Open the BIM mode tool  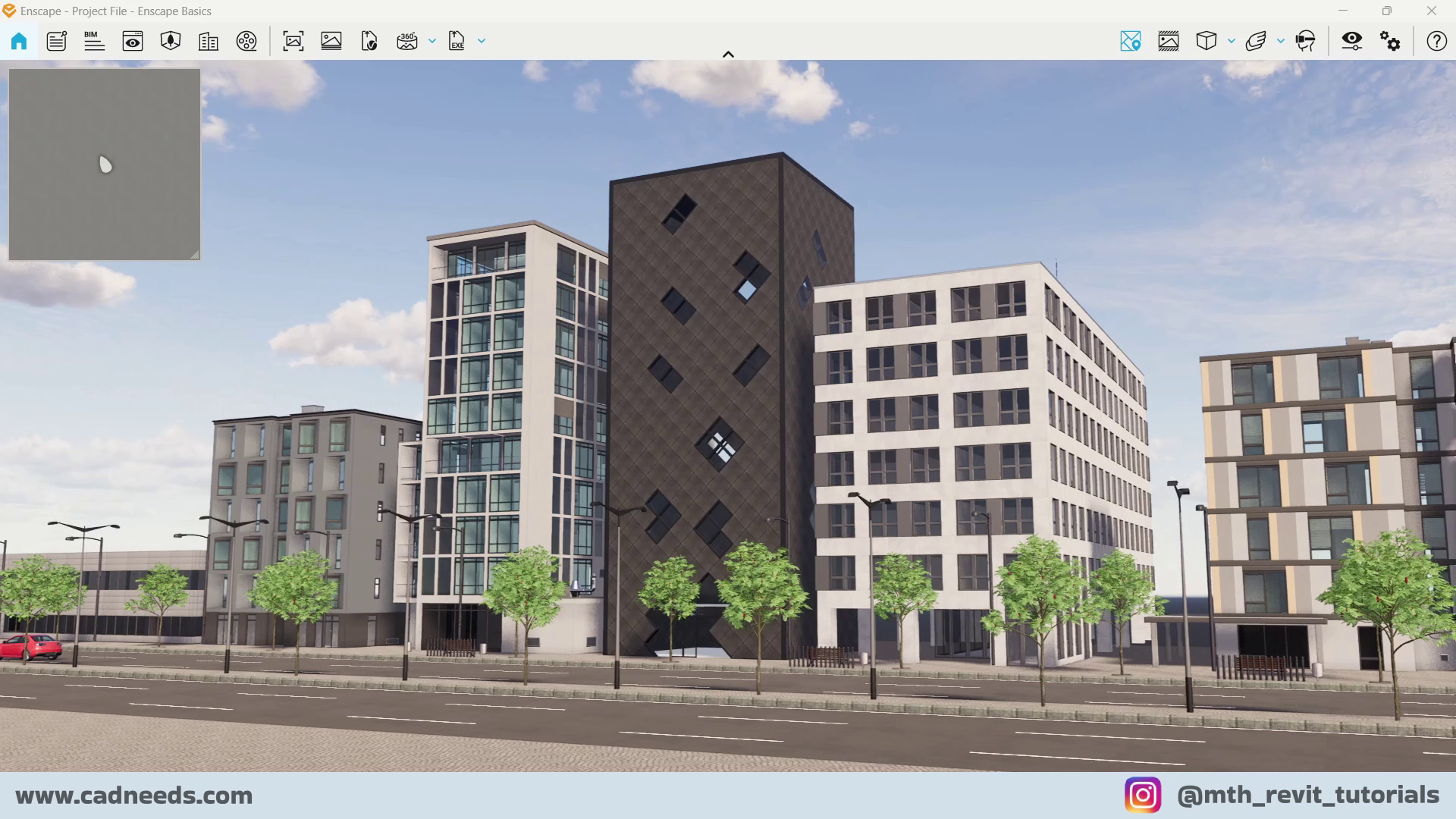pos(94,41)
